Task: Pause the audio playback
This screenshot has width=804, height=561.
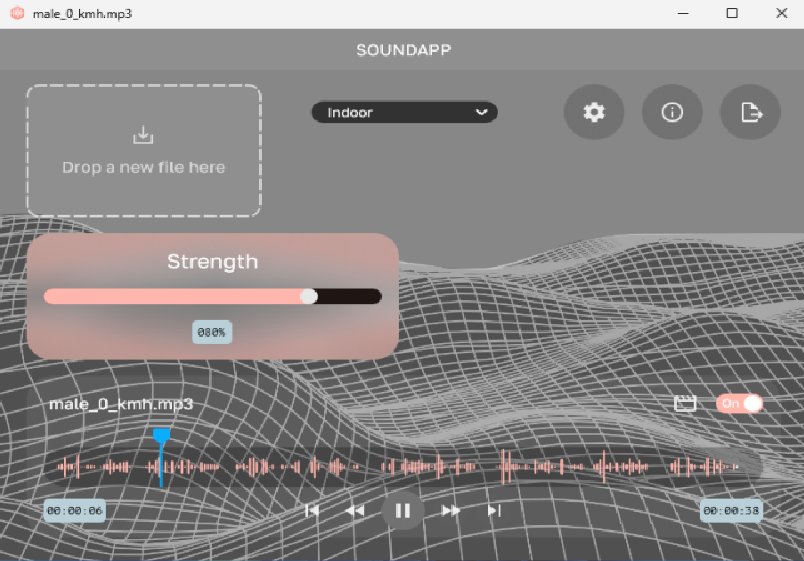Action: (x=403, y=510)
